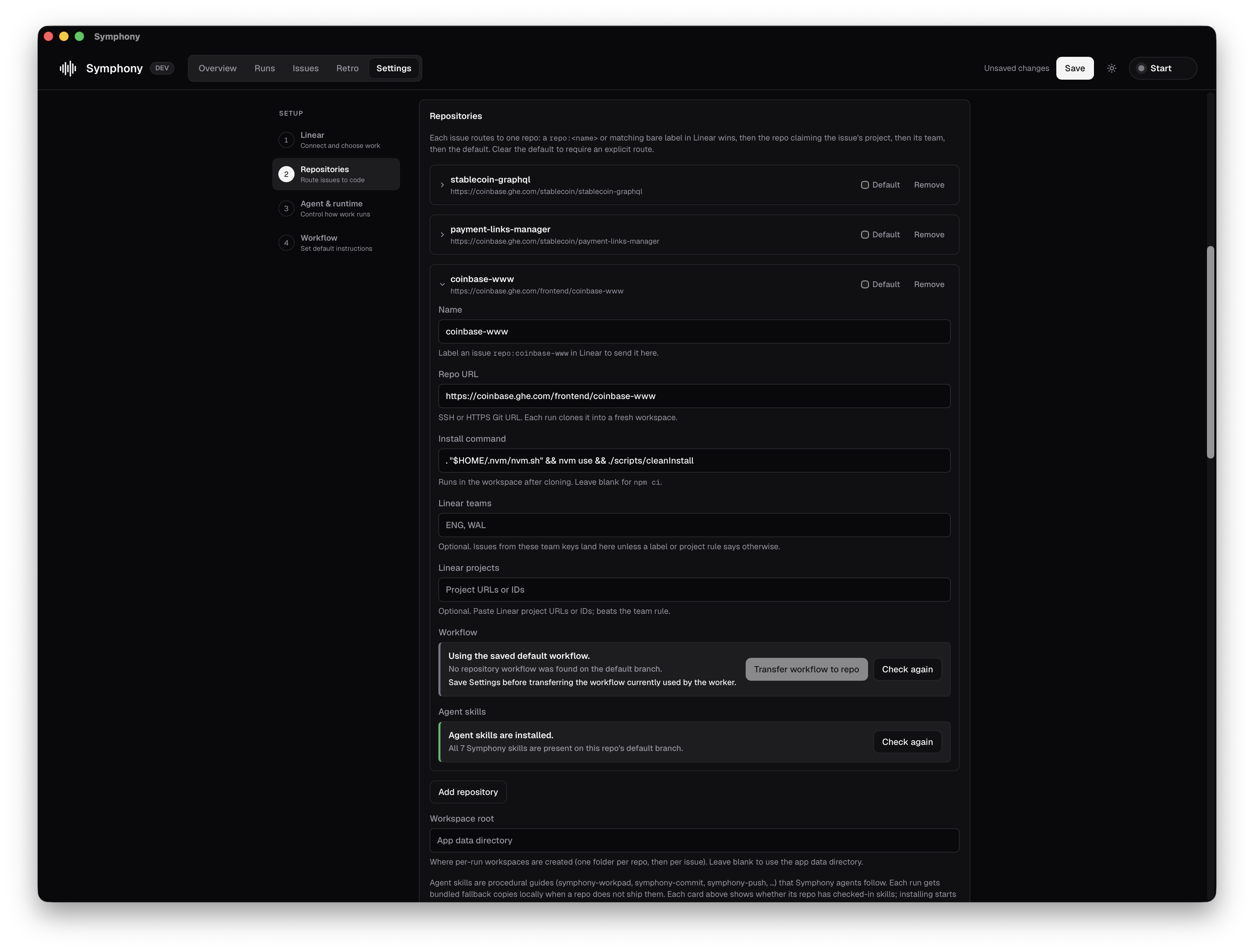
Task: Open the Runs tab
Action: pos(265,68)
